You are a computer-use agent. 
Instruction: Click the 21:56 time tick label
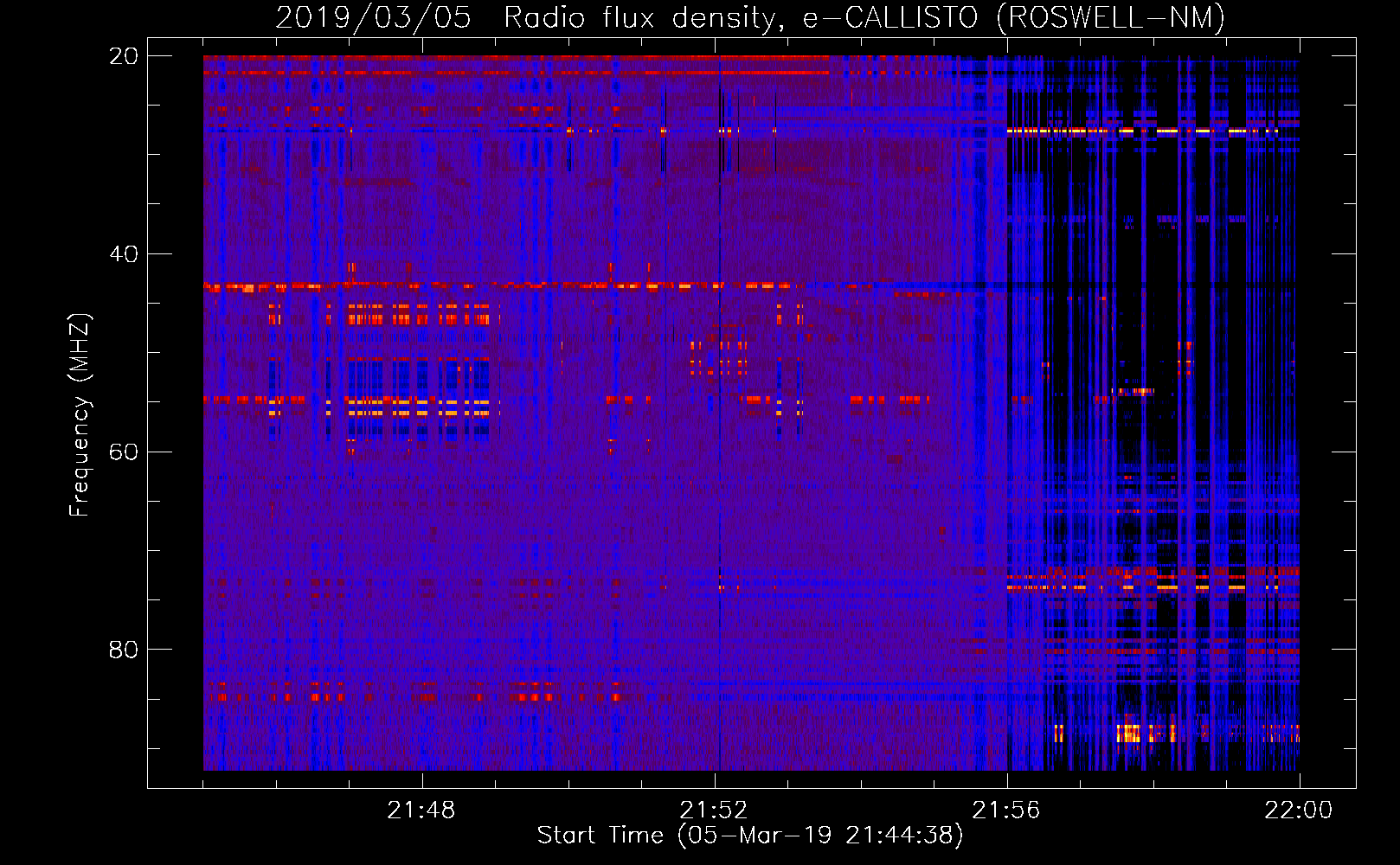click(1006, 811)
